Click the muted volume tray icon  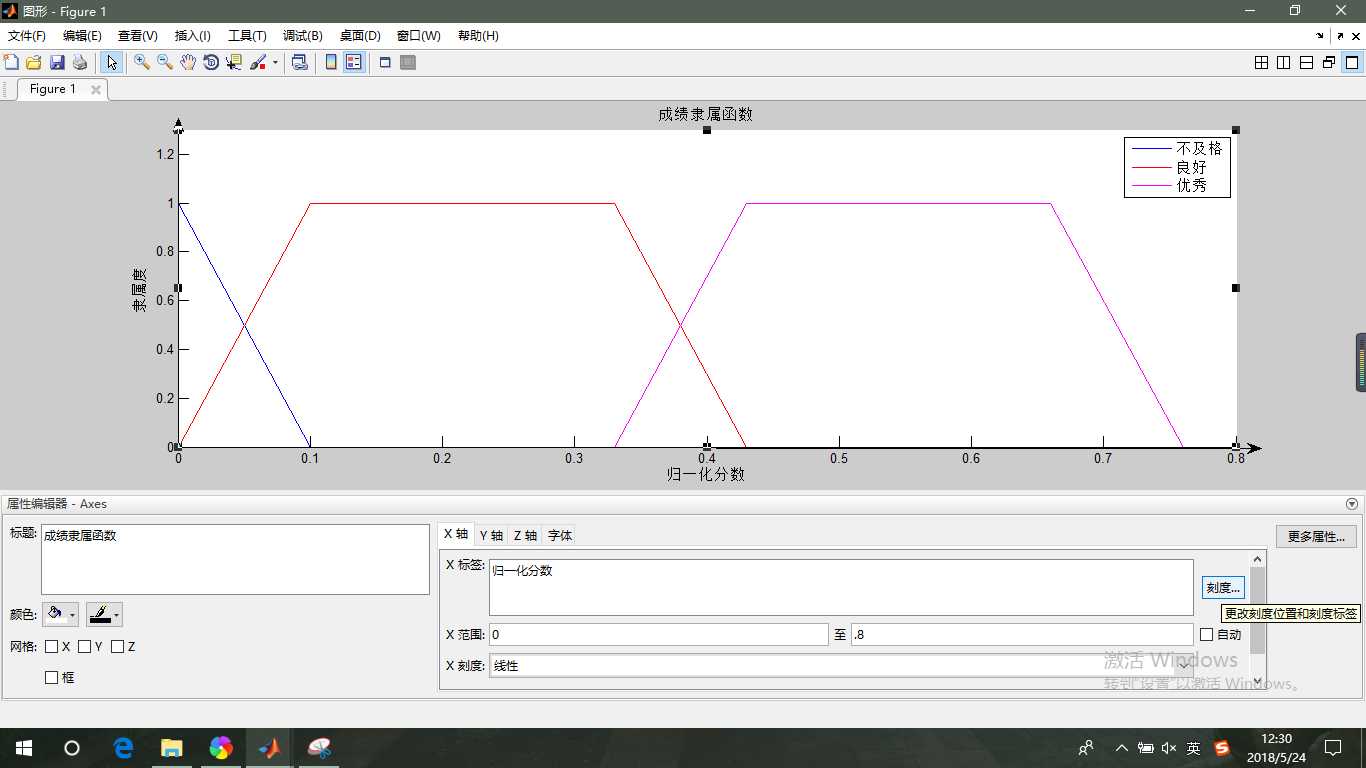click(1169, 748)
